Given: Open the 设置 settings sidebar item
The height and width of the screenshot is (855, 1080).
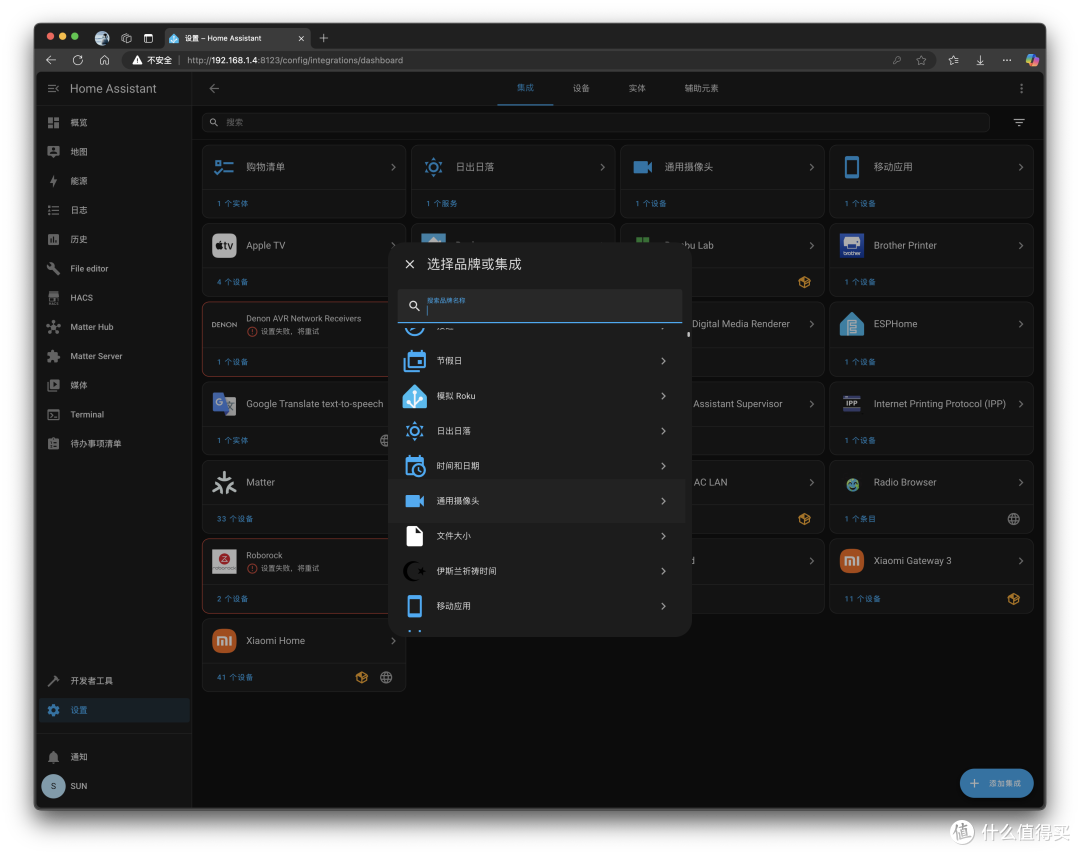Looking at the screenshot, I should [114, 710].
